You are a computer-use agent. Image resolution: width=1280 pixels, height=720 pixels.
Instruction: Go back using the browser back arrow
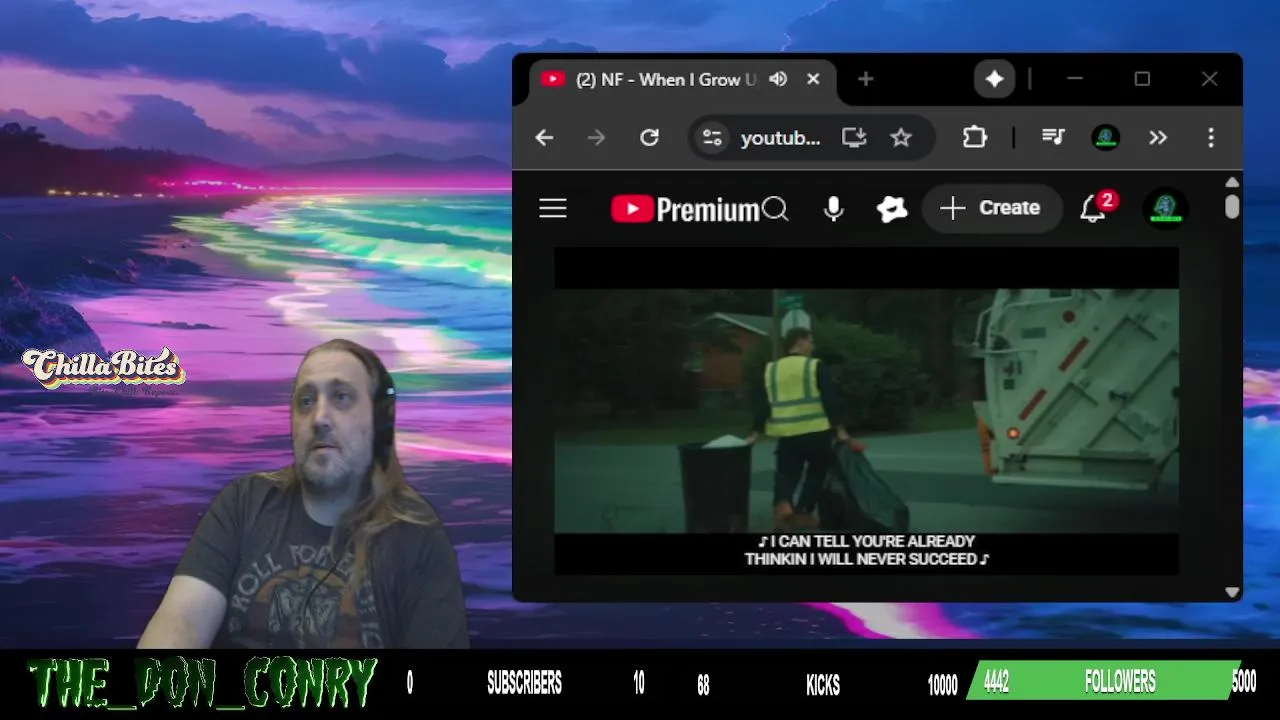[544, 138]
